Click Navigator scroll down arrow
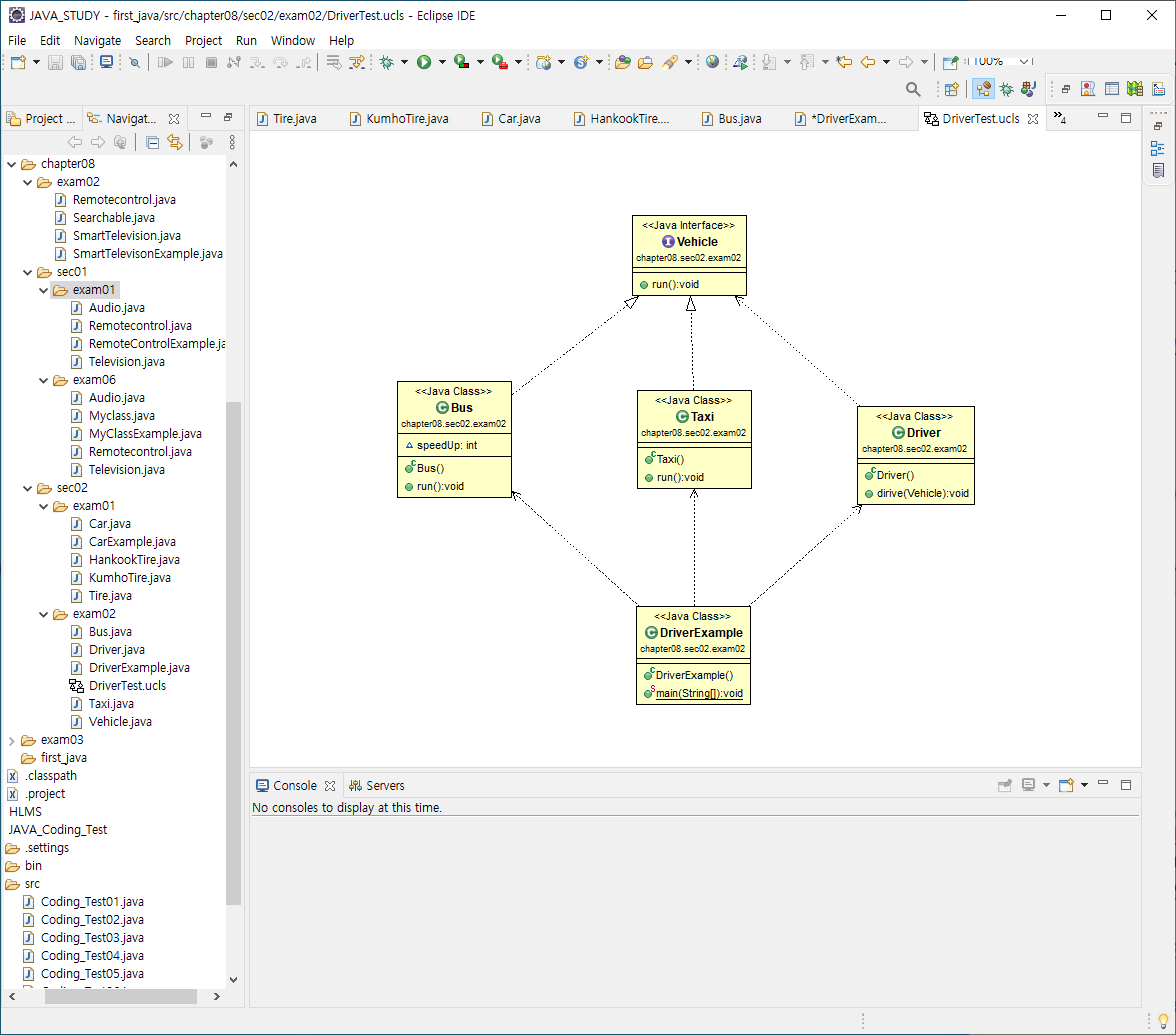This screenshot has width=1176, height=1035. 233,979
